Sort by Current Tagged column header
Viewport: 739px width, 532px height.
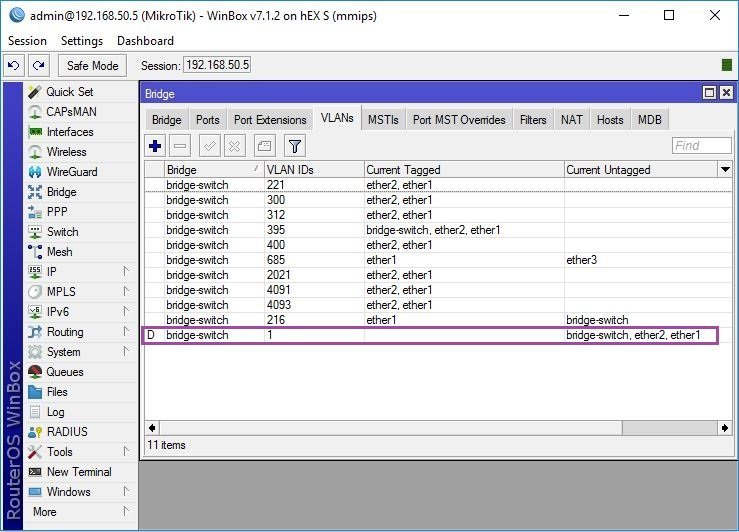pos(464,170)
